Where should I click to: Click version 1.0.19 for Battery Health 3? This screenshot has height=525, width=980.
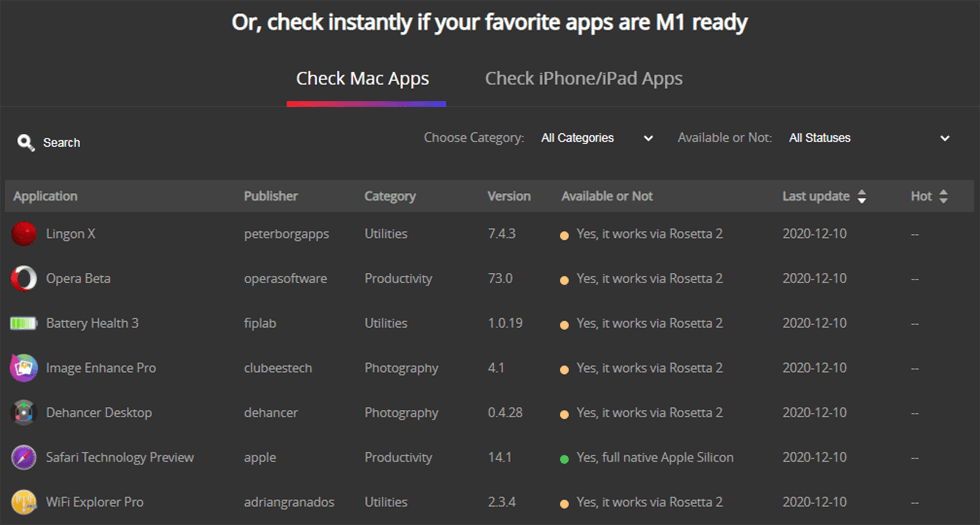point(505,323)
